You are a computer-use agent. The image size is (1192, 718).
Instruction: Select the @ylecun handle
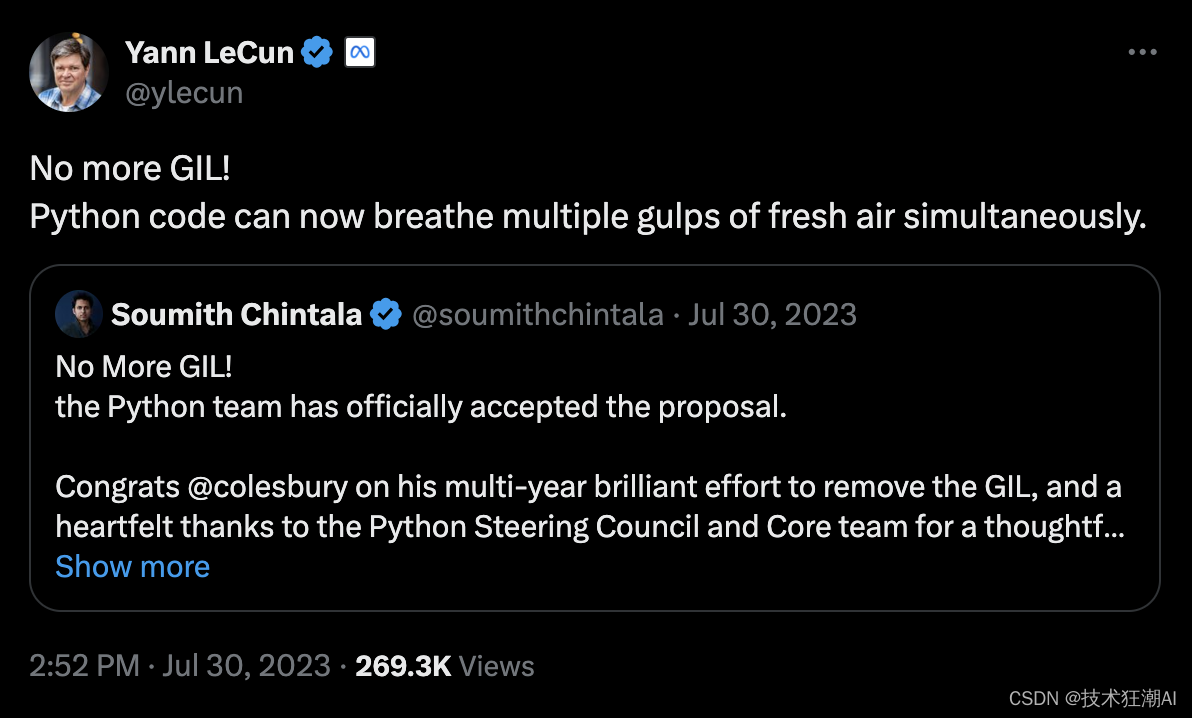coord(184,92)
